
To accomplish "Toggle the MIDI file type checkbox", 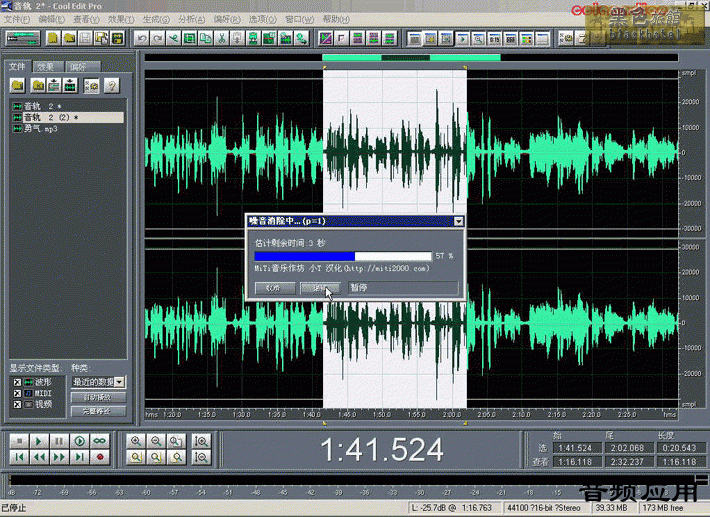I will tap(17, 393).
